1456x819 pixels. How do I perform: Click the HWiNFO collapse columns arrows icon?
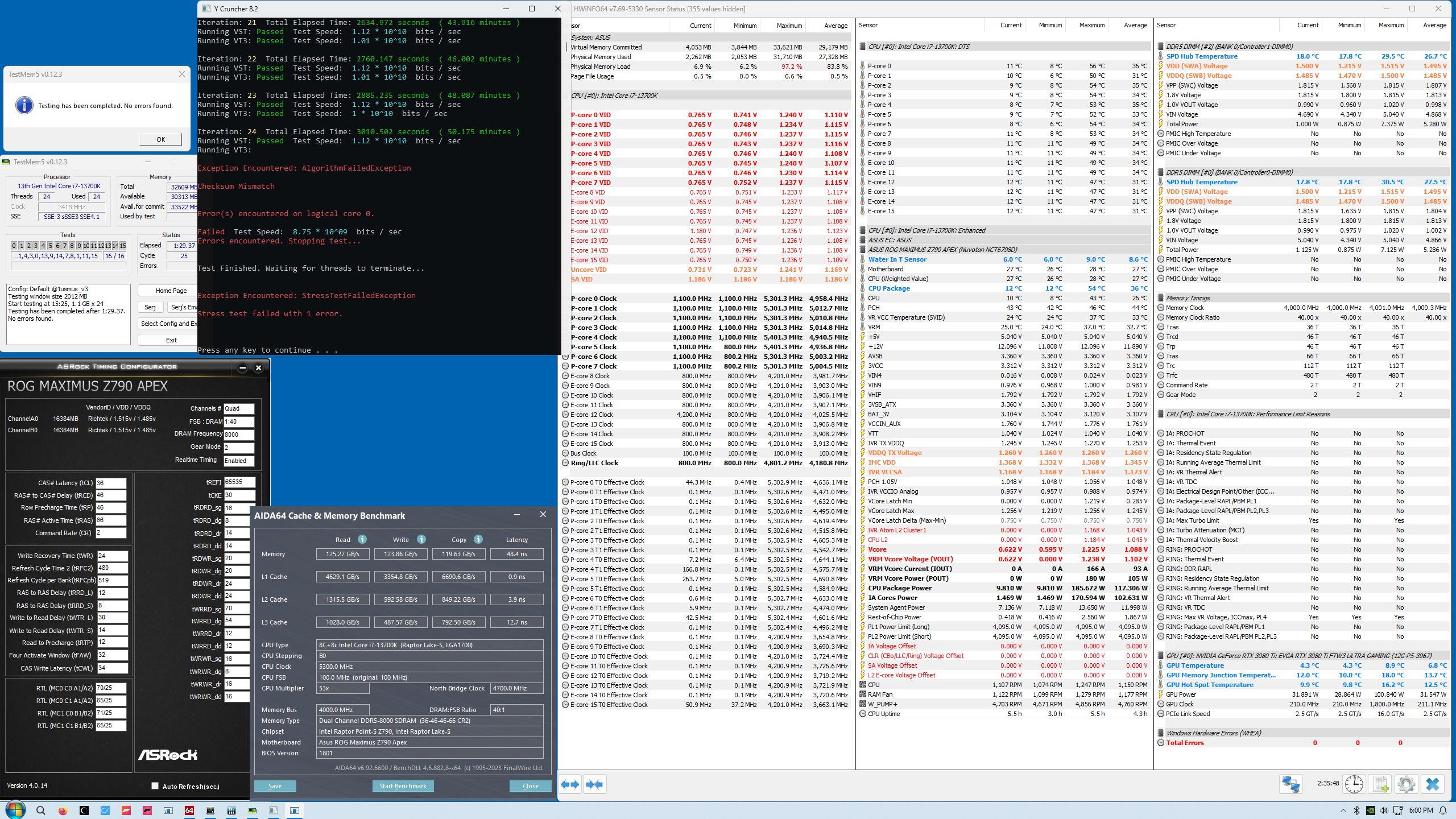(594, 784)
